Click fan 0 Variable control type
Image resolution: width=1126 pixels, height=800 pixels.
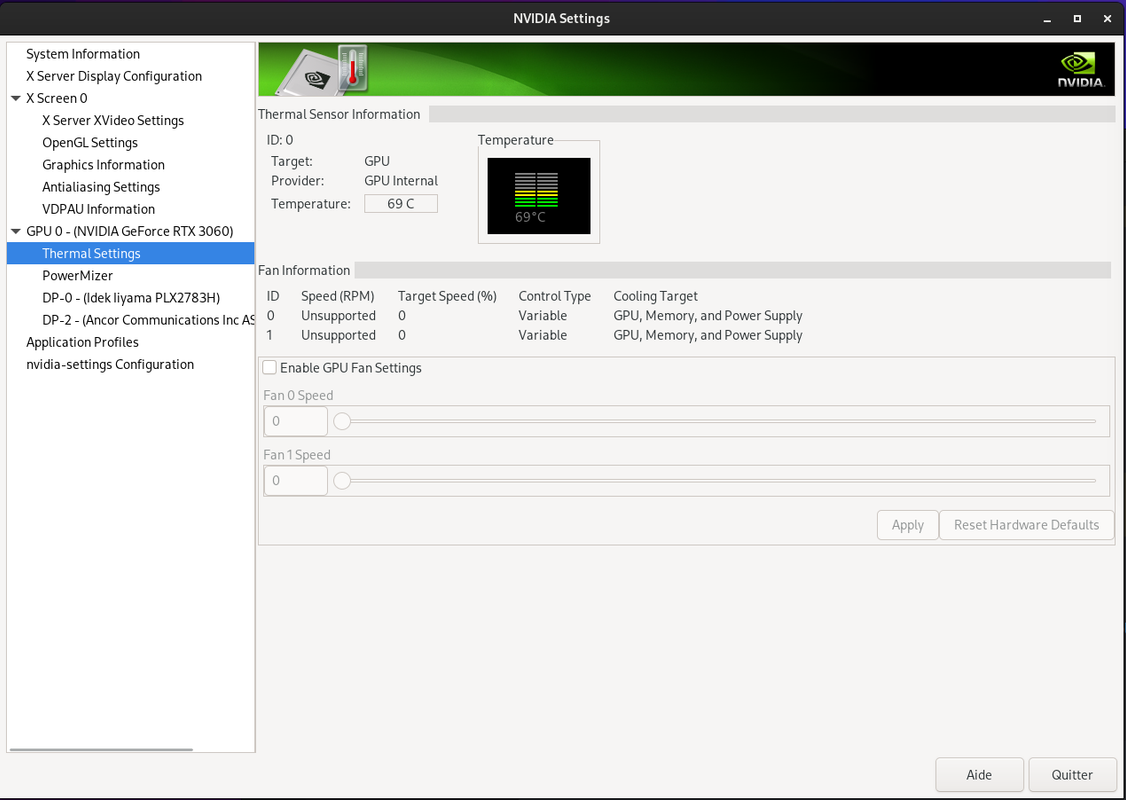tap(543, 316)
